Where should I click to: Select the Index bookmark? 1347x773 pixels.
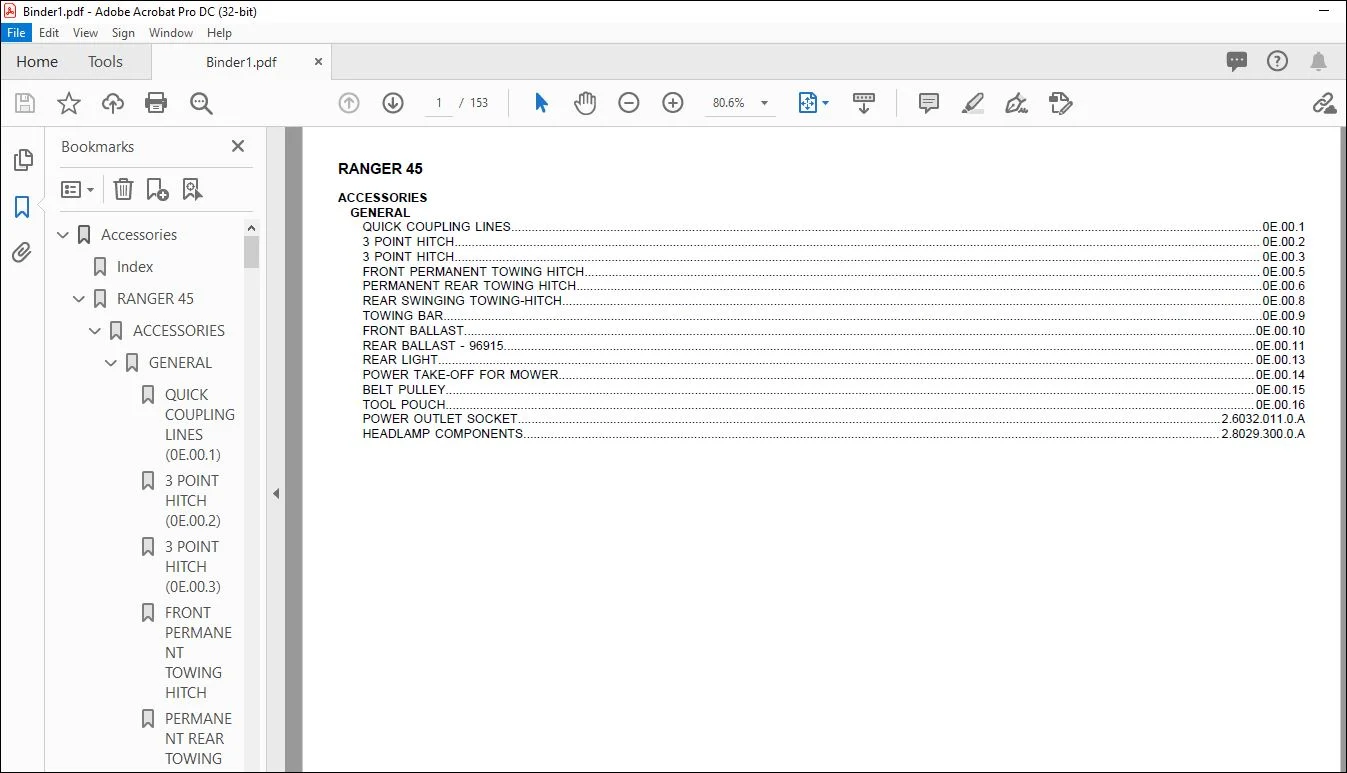pyautogui.click(x=135, y=267)
